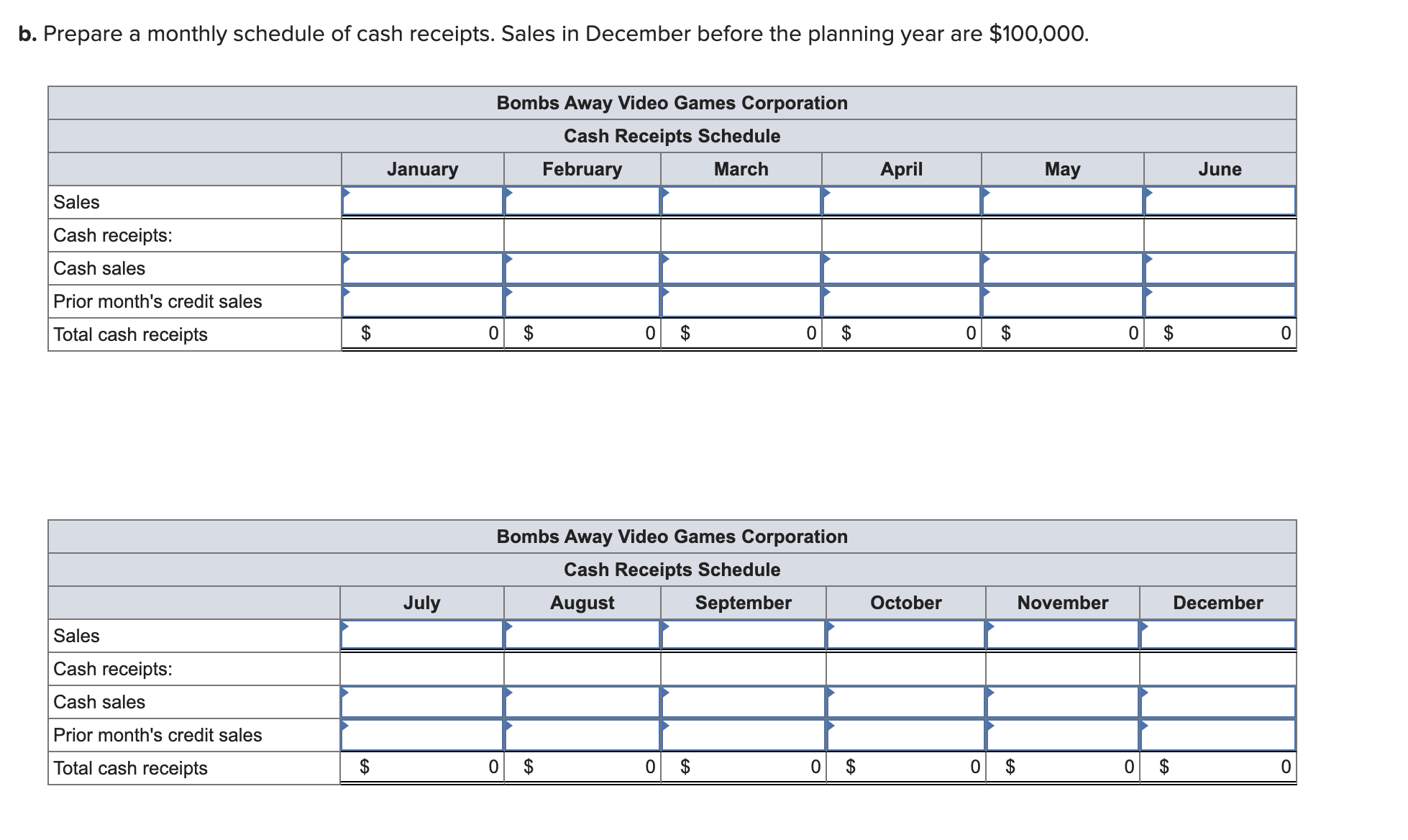Focus December Prior month's credit sales cell
Image resolution: width=1408 pixels, height=840 pixels.
[1218, 735]
